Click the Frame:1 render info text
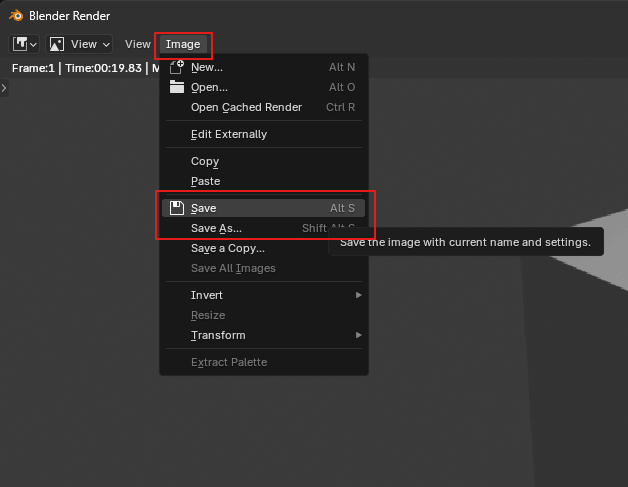This screenshot has width=628, height=487. point(85,68)
